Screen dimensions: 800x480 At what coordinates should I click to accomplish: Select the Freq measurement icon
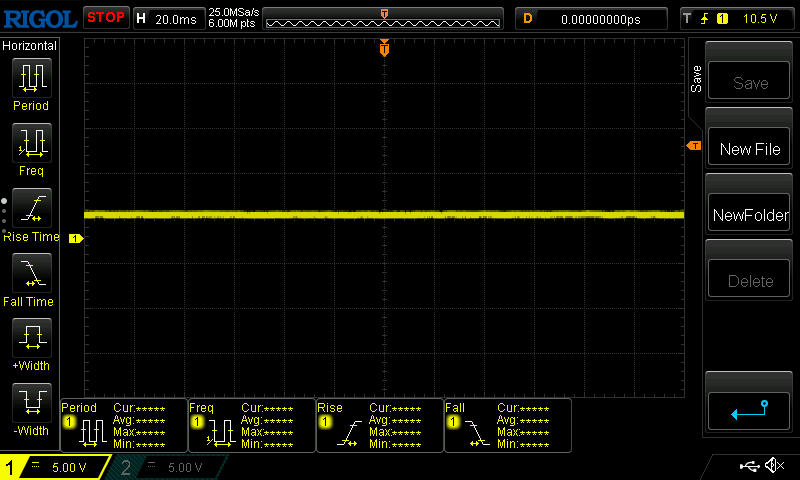pos(32,143)
